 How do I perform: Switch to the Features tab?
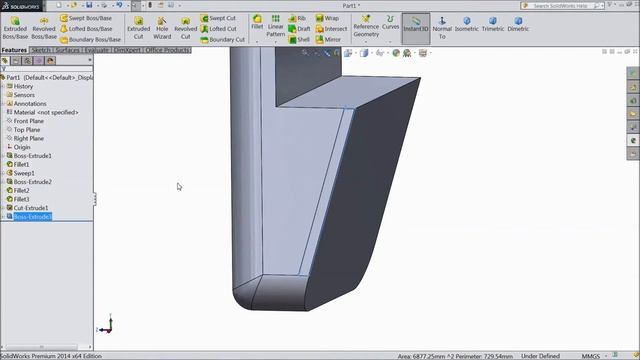point(14,50)
